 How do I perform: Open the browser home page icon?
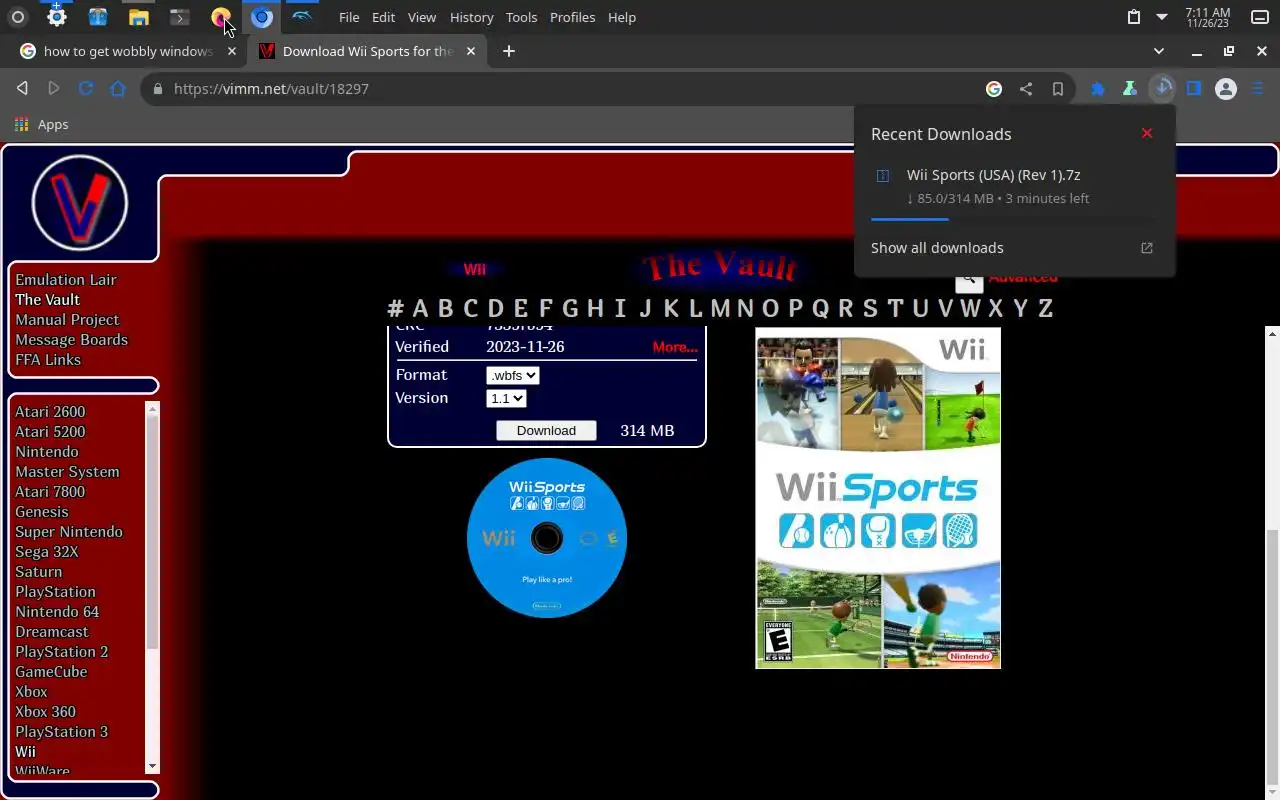(x=118, y=88)
